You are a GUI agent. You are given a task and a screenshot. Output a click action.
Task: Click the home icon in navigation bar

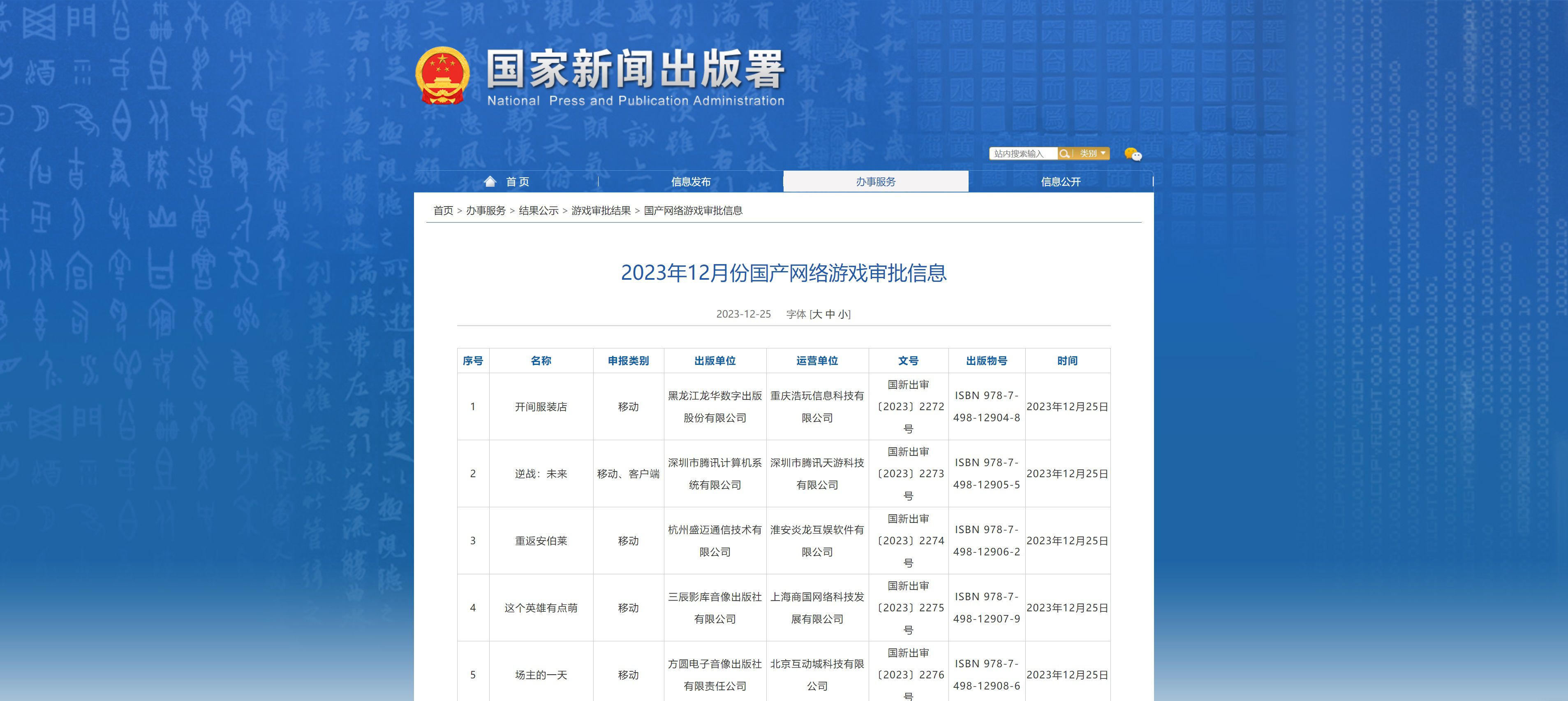490,181
